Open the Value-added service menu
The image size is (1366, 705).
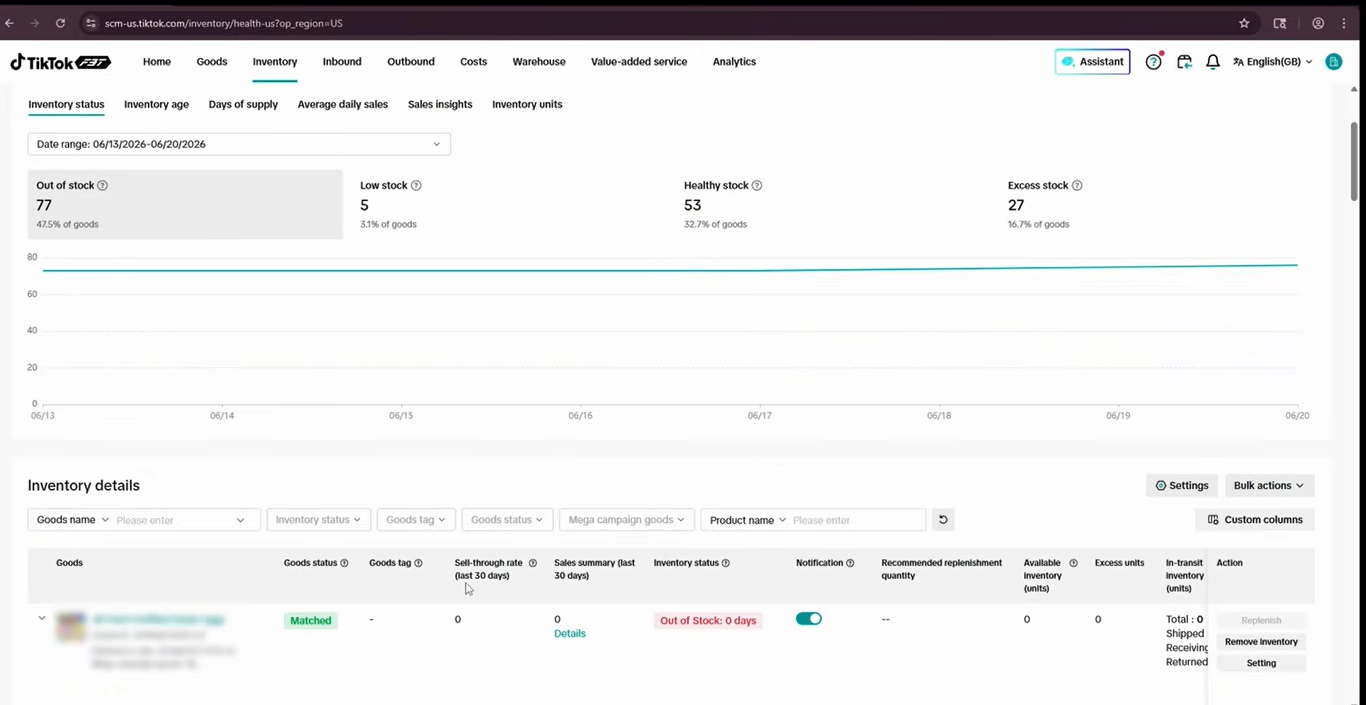pyautogui.click(x=639, y=62)
